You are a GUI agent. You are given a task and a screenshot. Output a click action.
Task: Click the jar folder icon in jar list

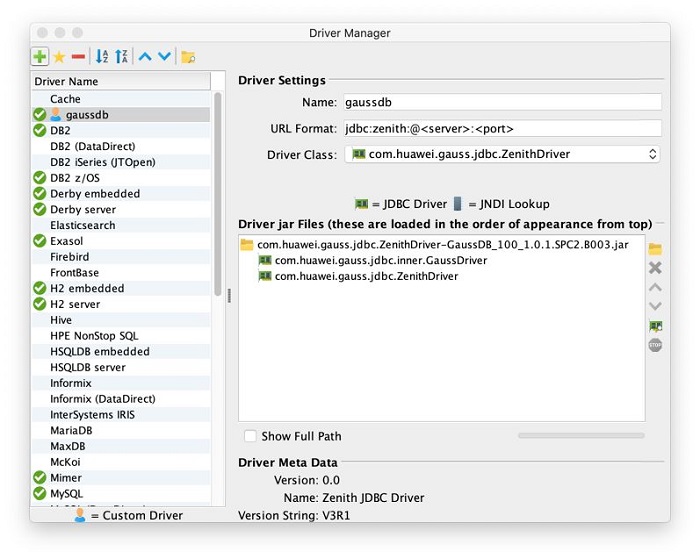coord(246,245)
